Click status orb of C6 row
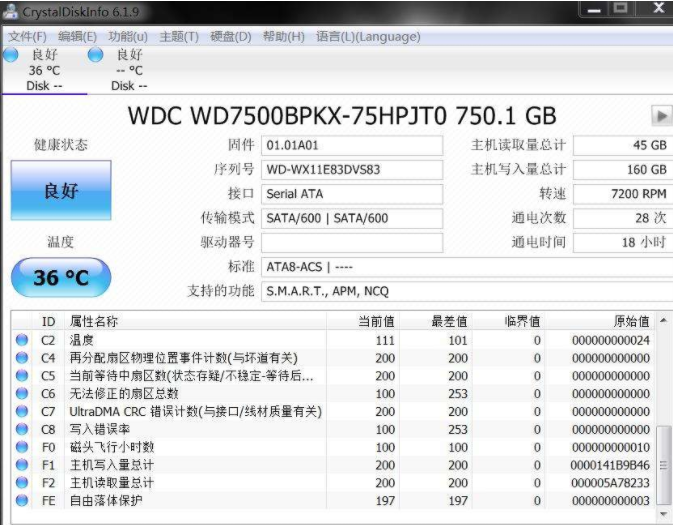 (x=22, y=393)
